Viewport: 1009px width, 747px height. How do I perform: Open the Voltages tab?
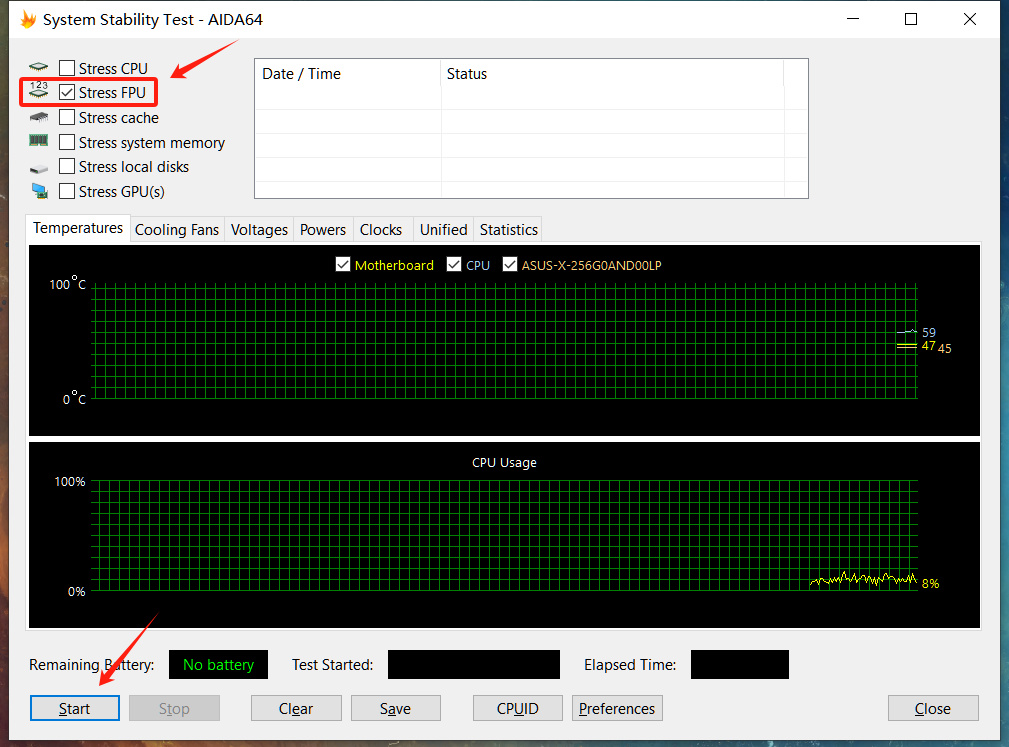(259, 230)
